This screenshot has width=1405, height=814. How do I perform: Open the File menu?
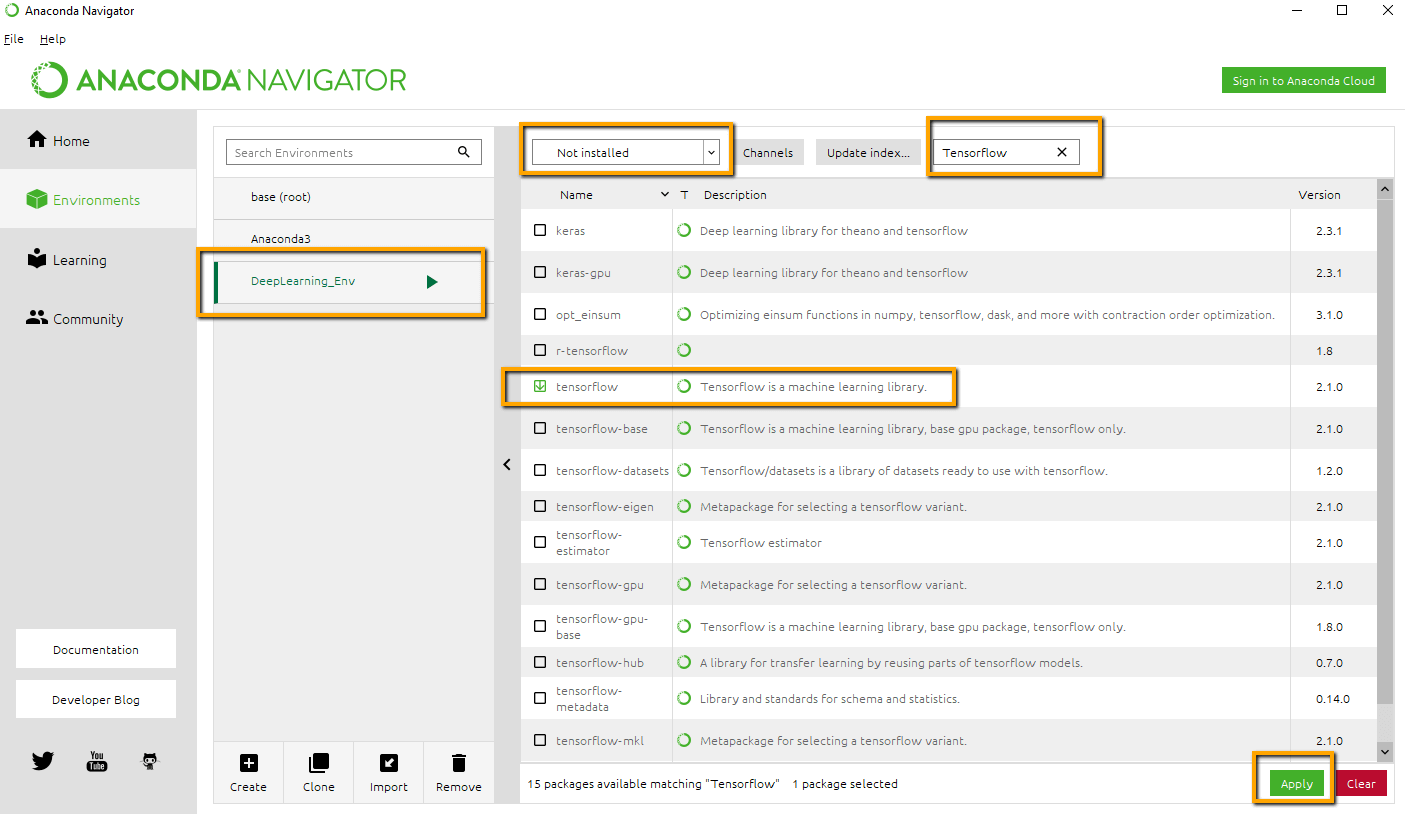[x=13, y=39]
